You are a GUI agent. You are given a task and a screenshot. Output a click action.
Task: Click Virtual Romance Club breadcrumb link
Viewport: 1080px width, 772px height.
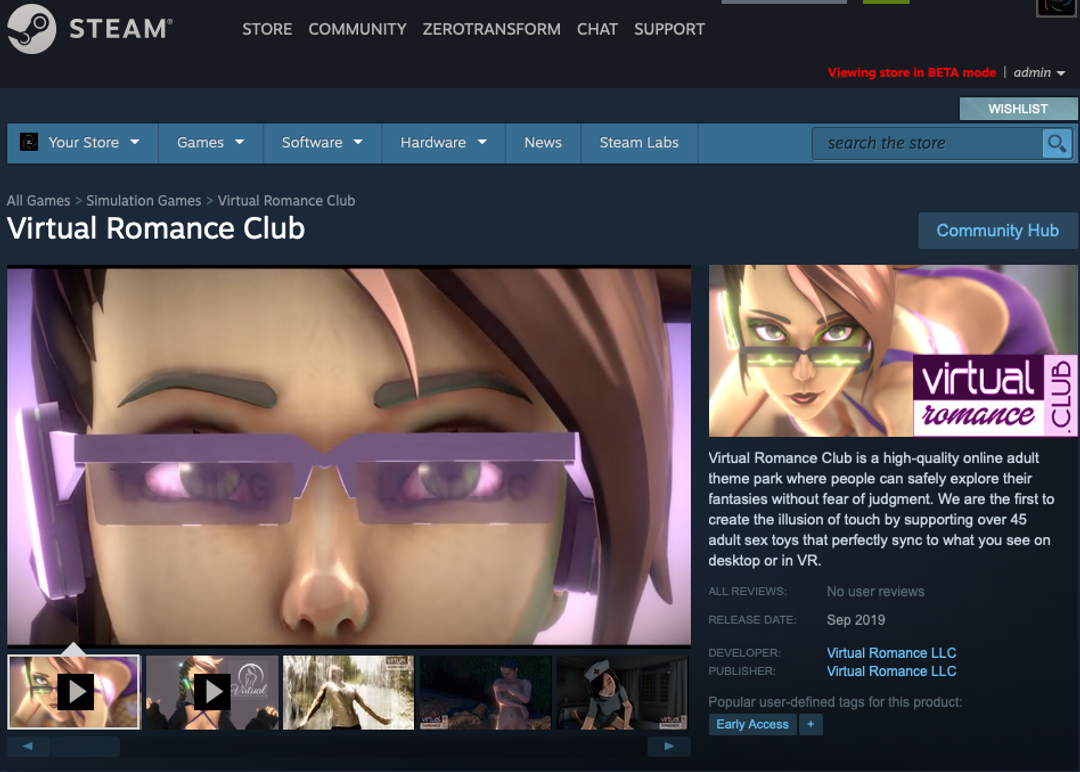(287, 200)
